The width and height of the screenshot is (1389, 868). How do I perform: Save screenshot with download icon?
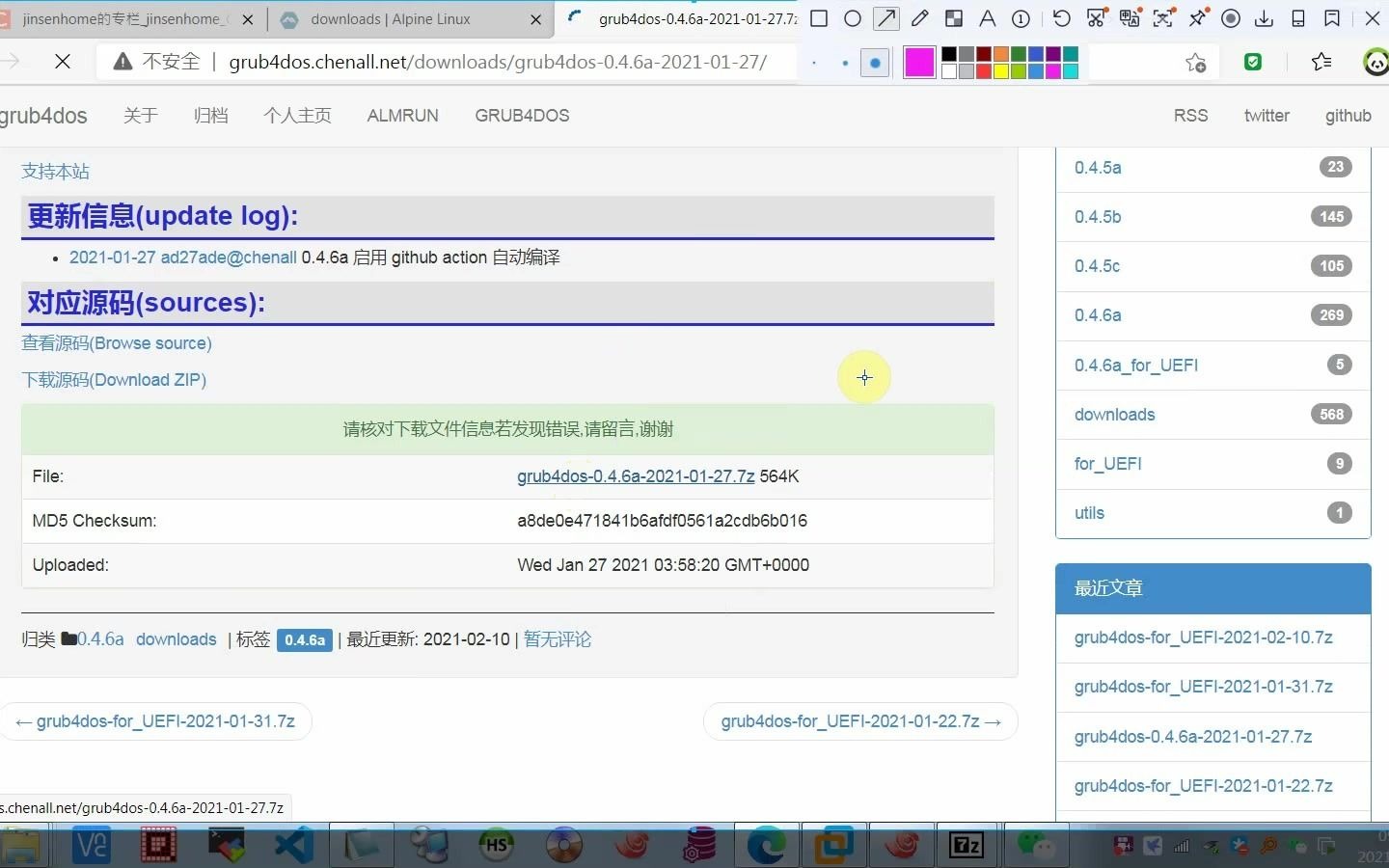tap(1264, 18)
